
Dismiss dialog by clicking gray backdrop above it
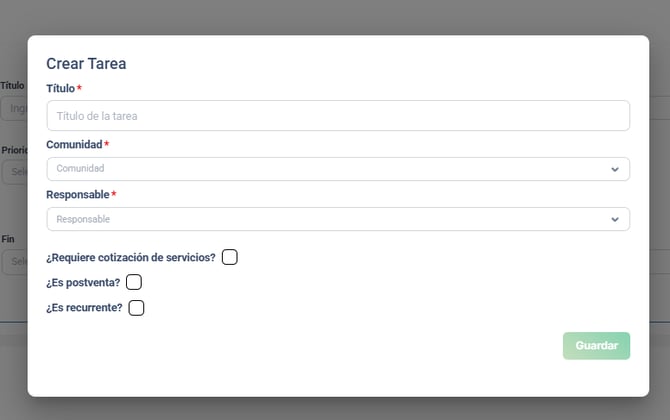tap(335, 17)
